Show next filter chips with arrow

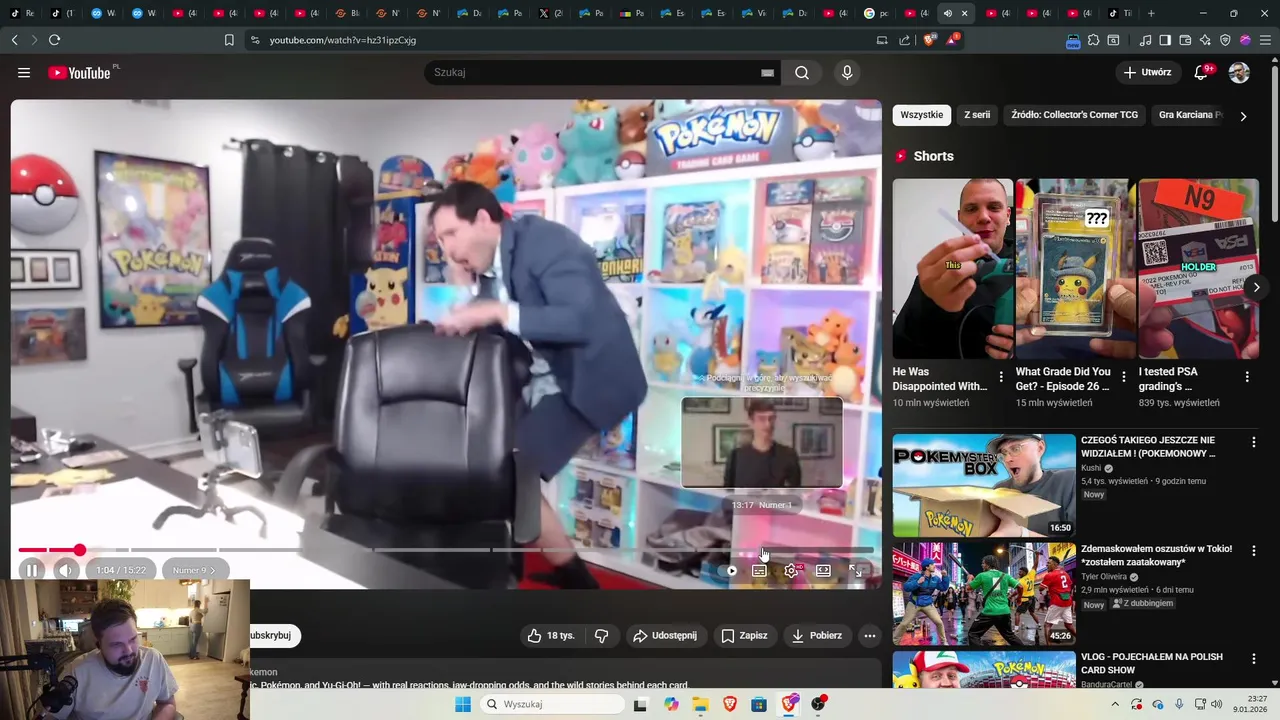pyautogui.click(x=1243, y=116)
